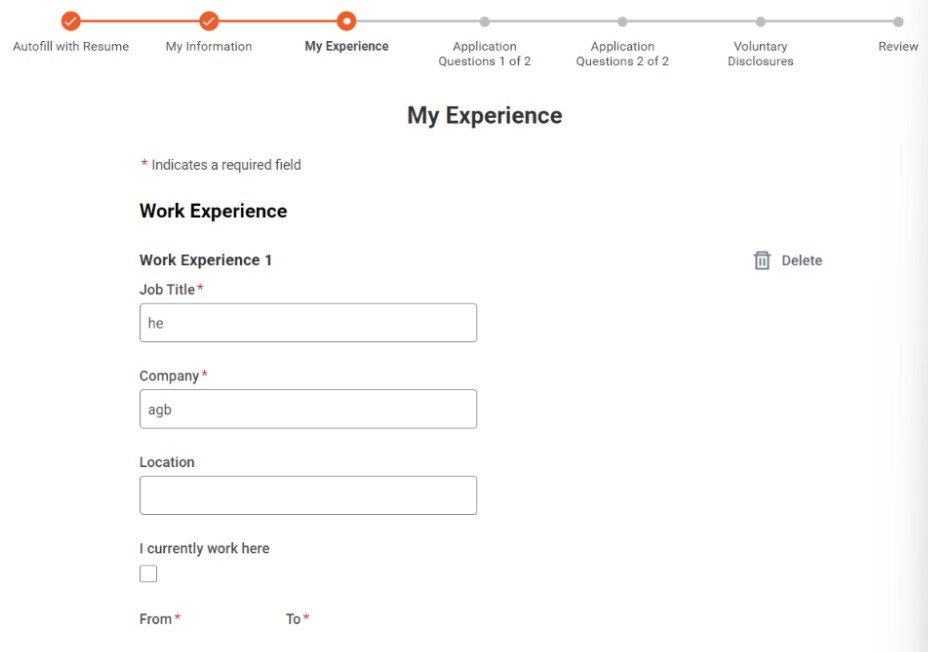Image resolution: width=928 pixels, height=652 pixels.
Task: Go to the 'Autofill with Resume' step label
Action: tap(71, 46)
